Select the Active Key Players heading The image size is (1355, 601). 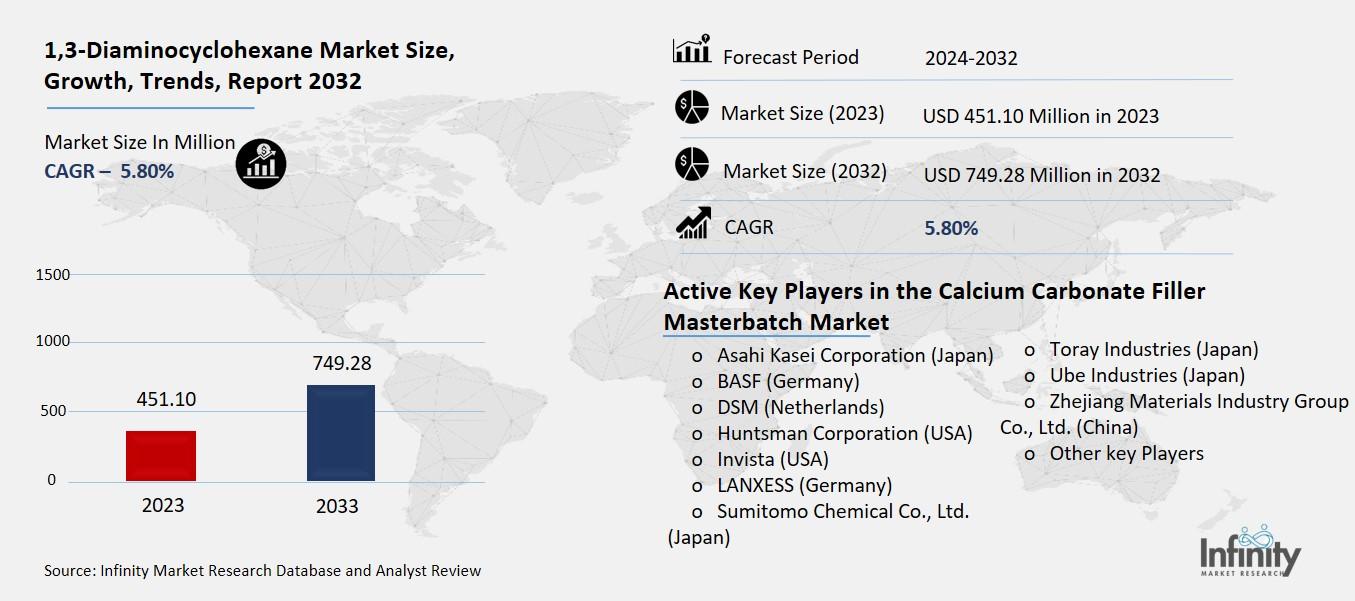[x=934, y=306]
